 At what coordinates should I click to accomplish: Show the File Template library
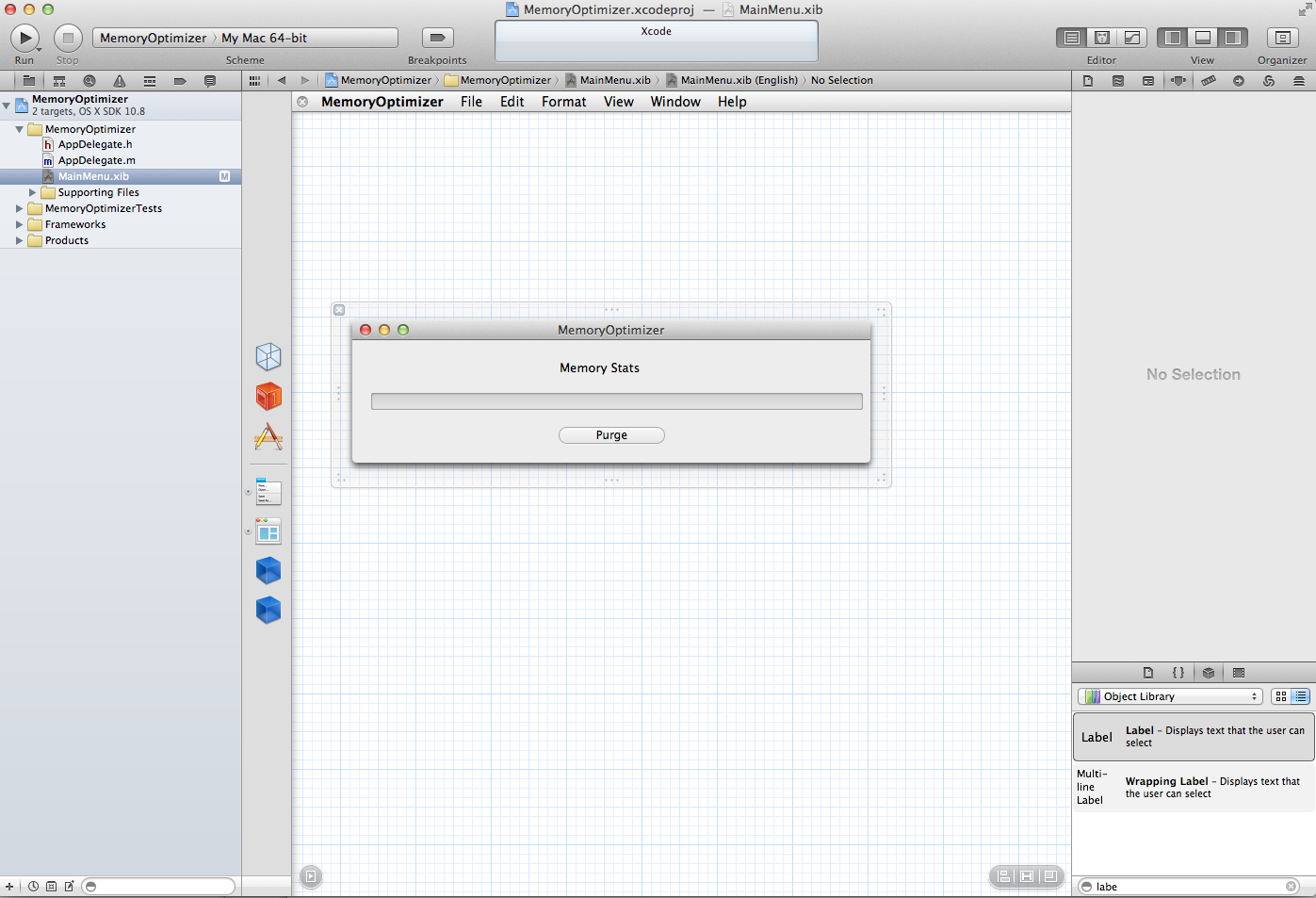click(1148, 673)
